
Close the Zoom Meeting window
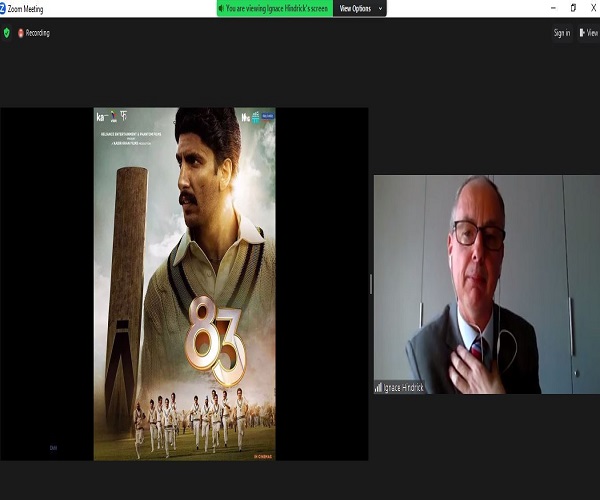point(593,8)
